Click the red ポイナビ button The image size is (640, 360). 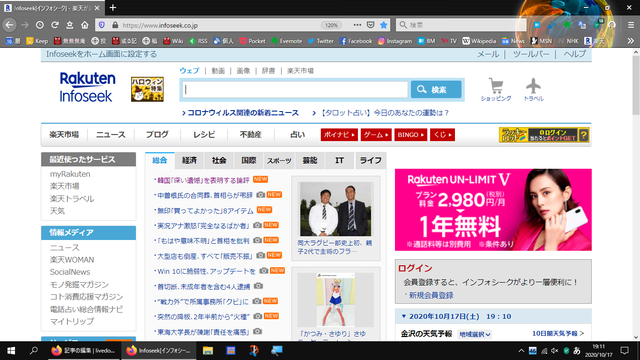(339, 135)
